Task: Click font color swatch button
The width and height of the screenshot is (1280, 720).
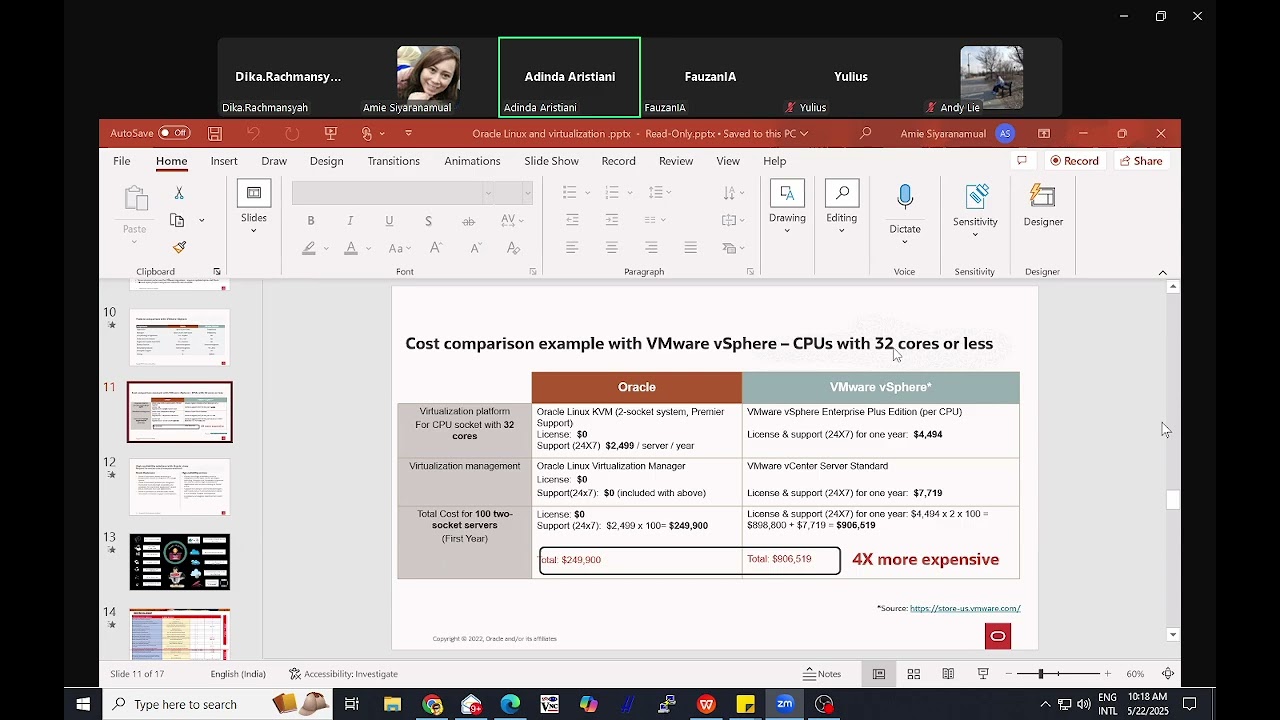Action: point(350,248)
